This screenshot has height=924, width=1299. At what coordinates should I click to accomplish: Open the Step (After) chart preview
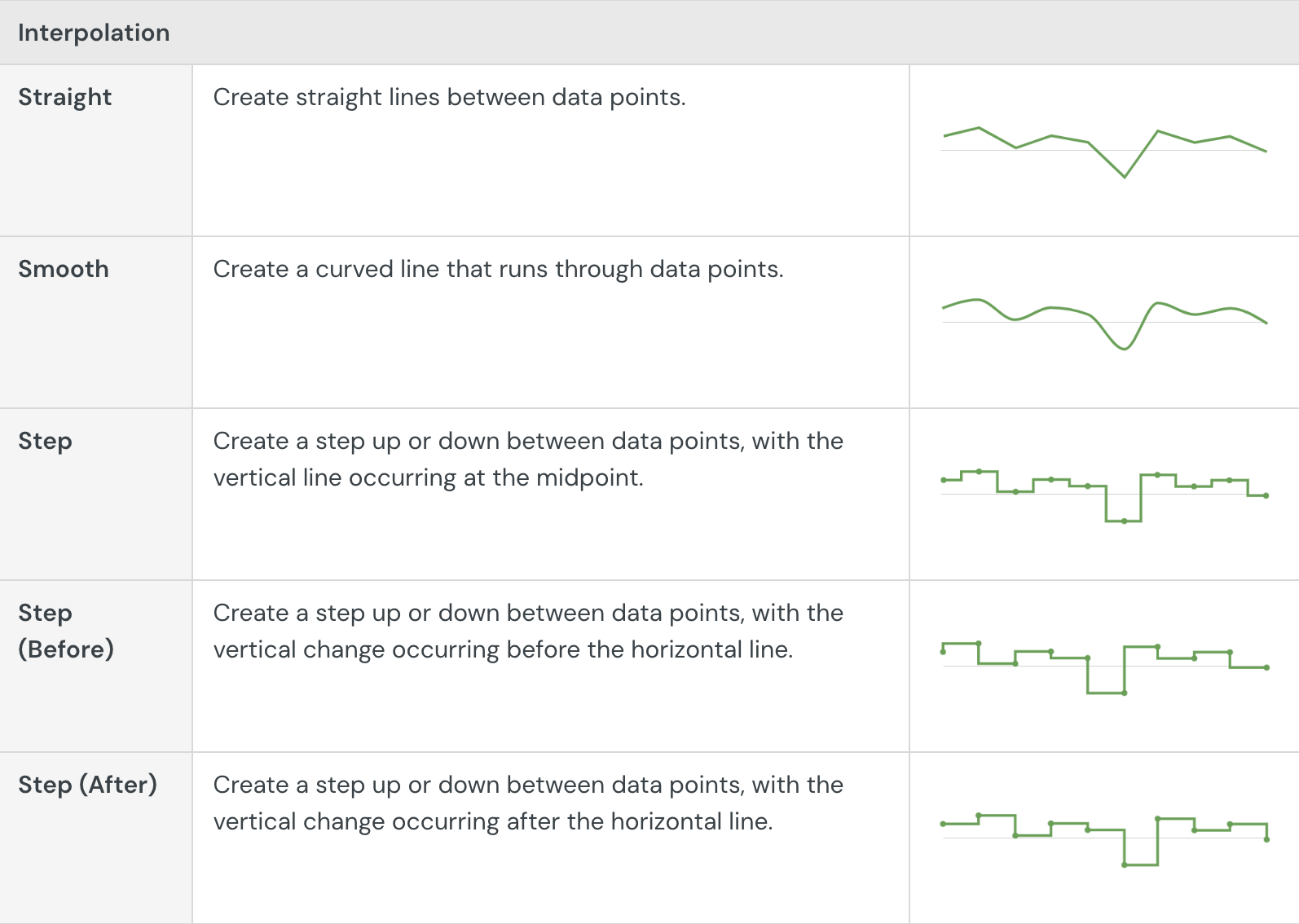click(x=1104, y=839)
